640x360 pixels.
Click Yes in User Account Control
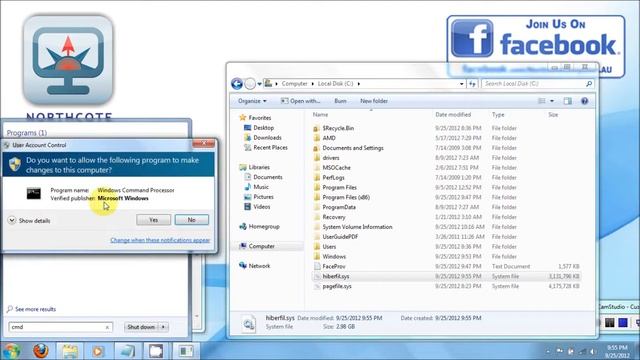(153, 220)
